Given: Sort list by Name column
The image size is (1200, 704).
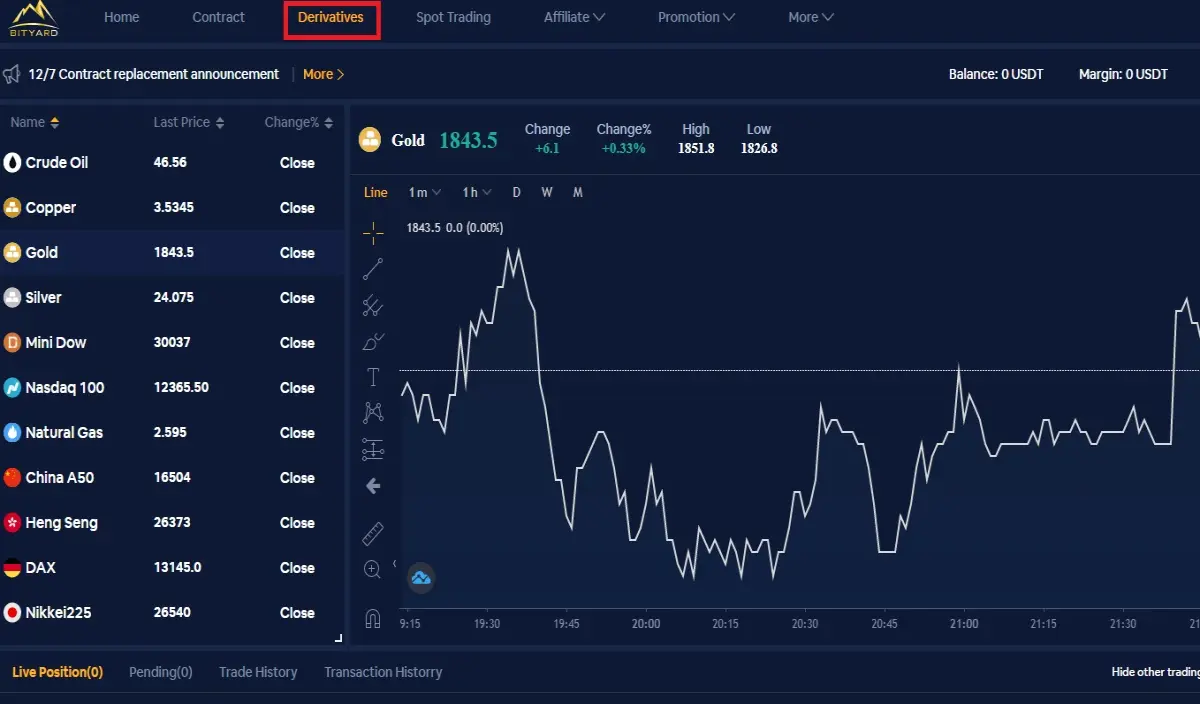Looking at the screenshot, I should point(35,122).
